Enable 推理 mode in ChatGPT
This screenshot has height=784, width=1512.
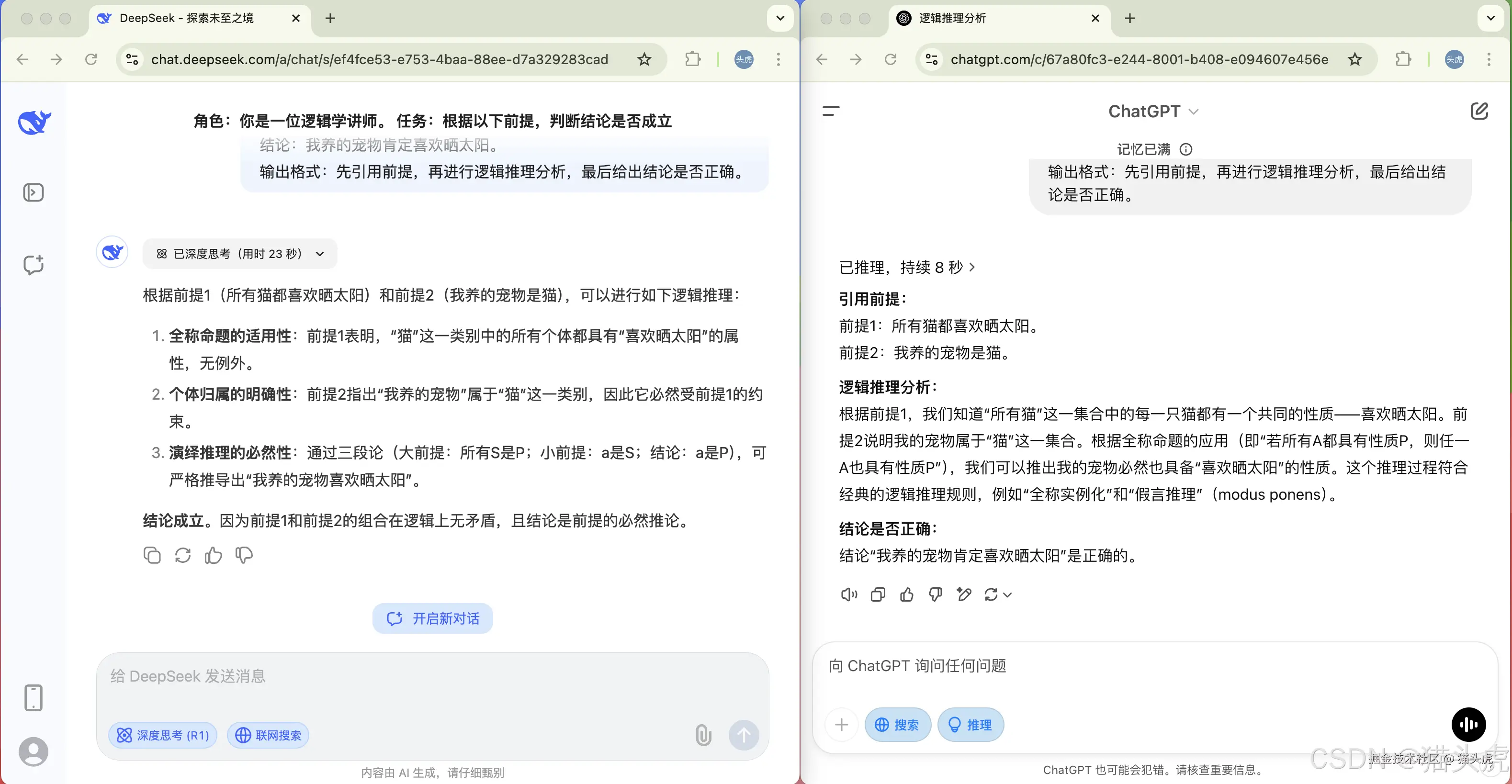coord(970,725)
